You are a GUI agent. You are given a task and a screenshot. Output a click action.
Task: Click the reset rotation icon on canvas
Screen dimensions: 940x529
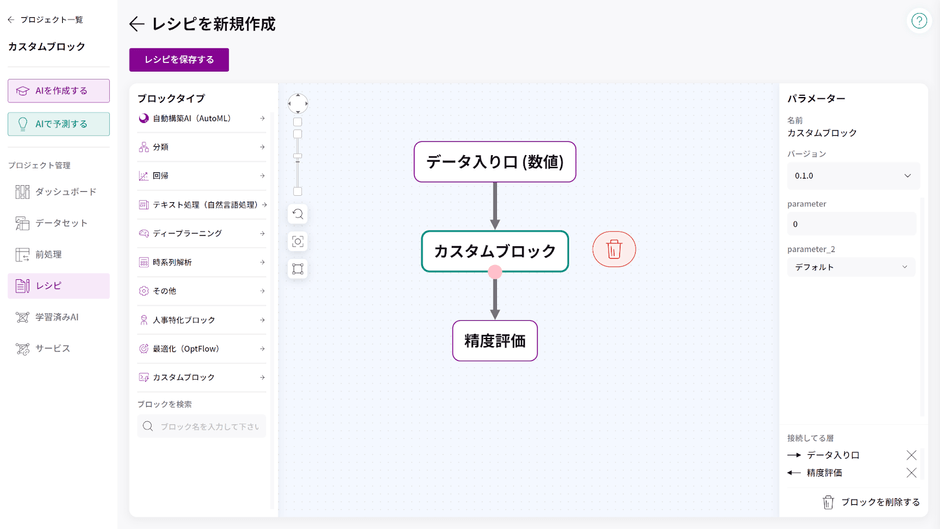298,214
